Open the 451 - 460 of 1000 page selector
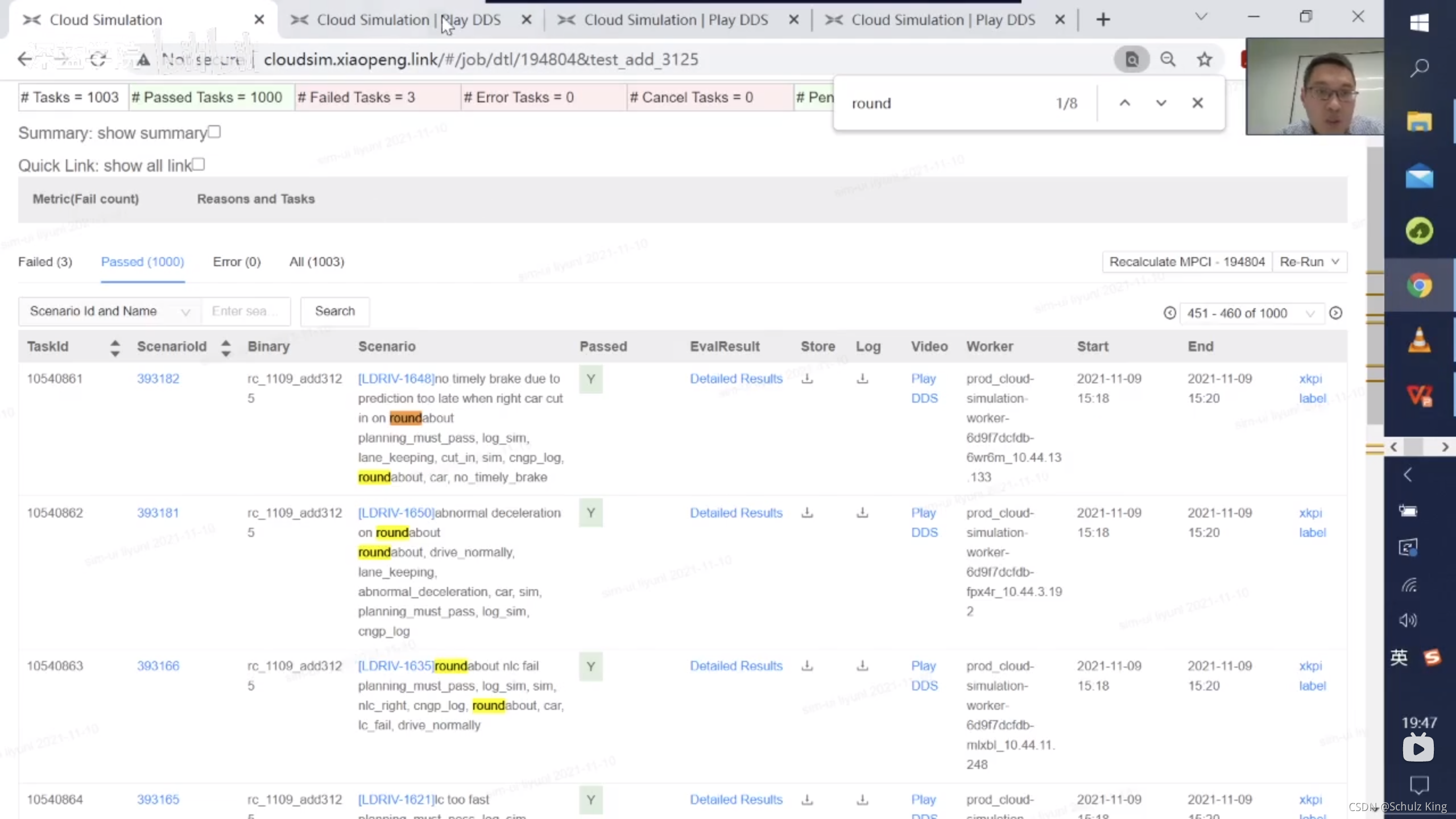 [x=1251, y=313]
